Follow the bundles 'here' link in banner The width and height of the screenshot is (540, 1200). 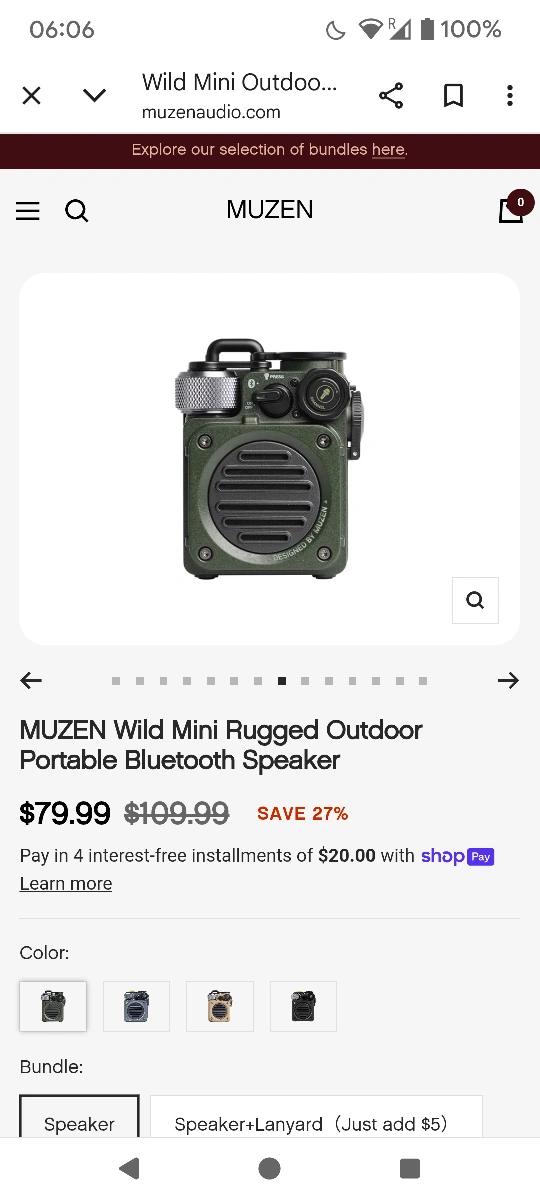388,150
